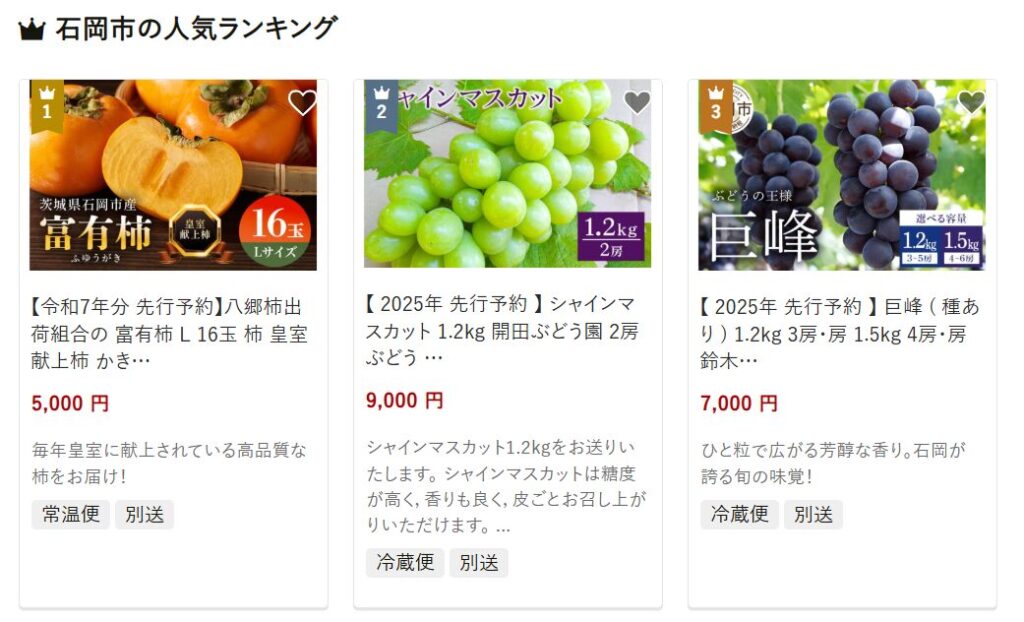Click 別送 tag on the 巨峰 card
Viewport: 1024px width, 622px height.
click(813, 514)
